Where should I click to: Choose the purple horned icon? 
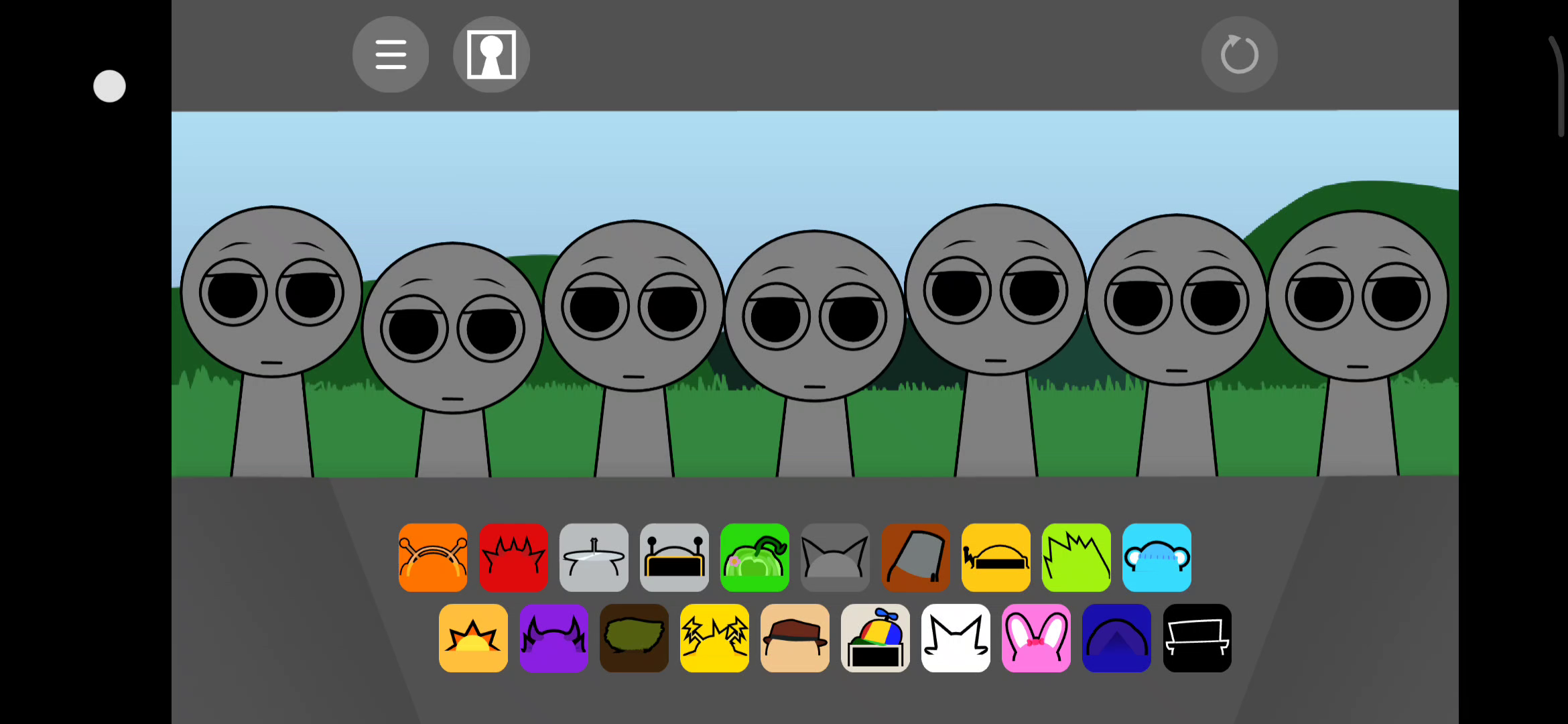point(553,638)
